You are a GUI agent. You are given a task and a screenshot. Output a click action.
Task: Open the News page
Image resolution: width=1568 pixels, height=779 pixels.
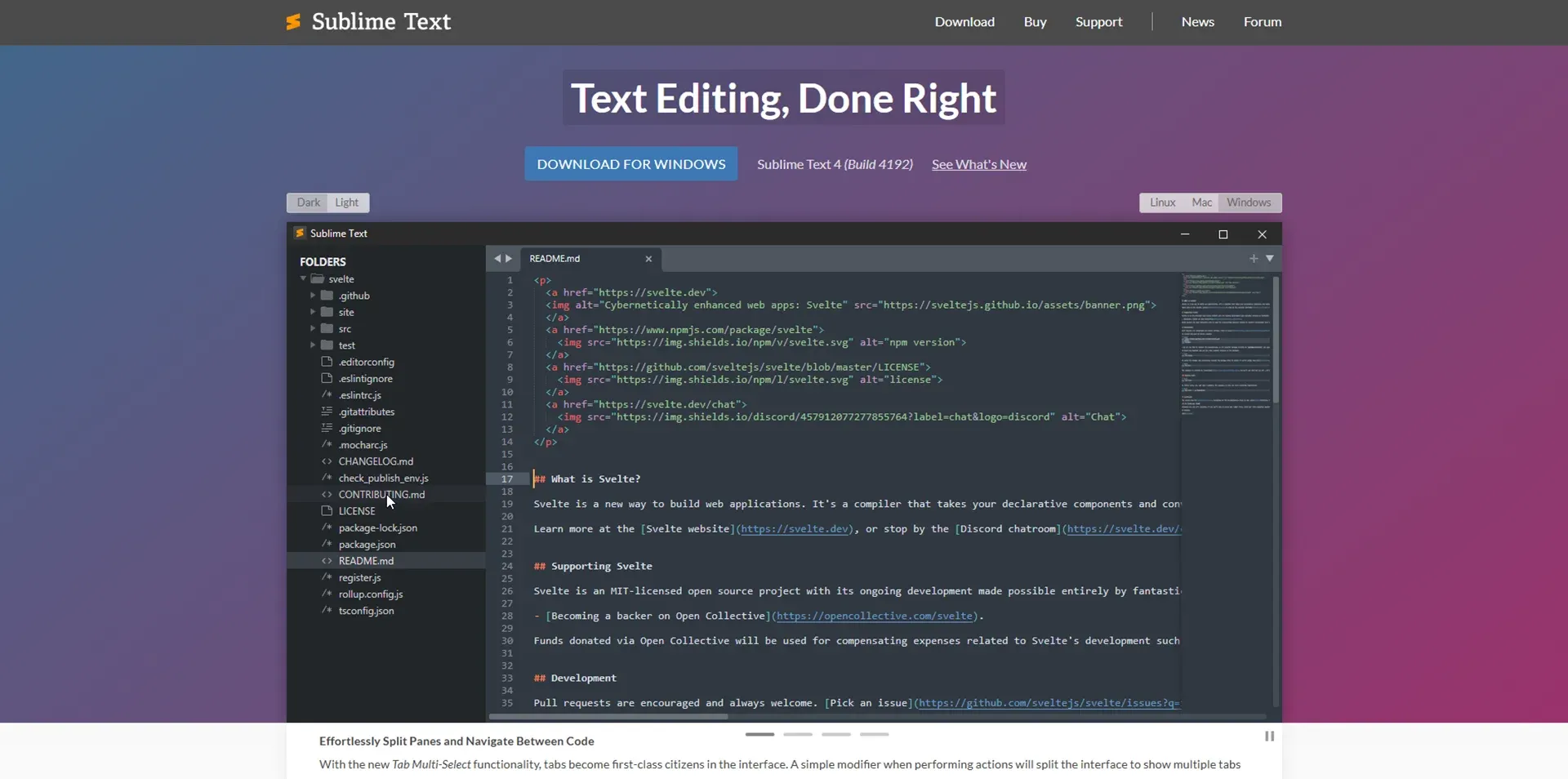pos(1197,22)
